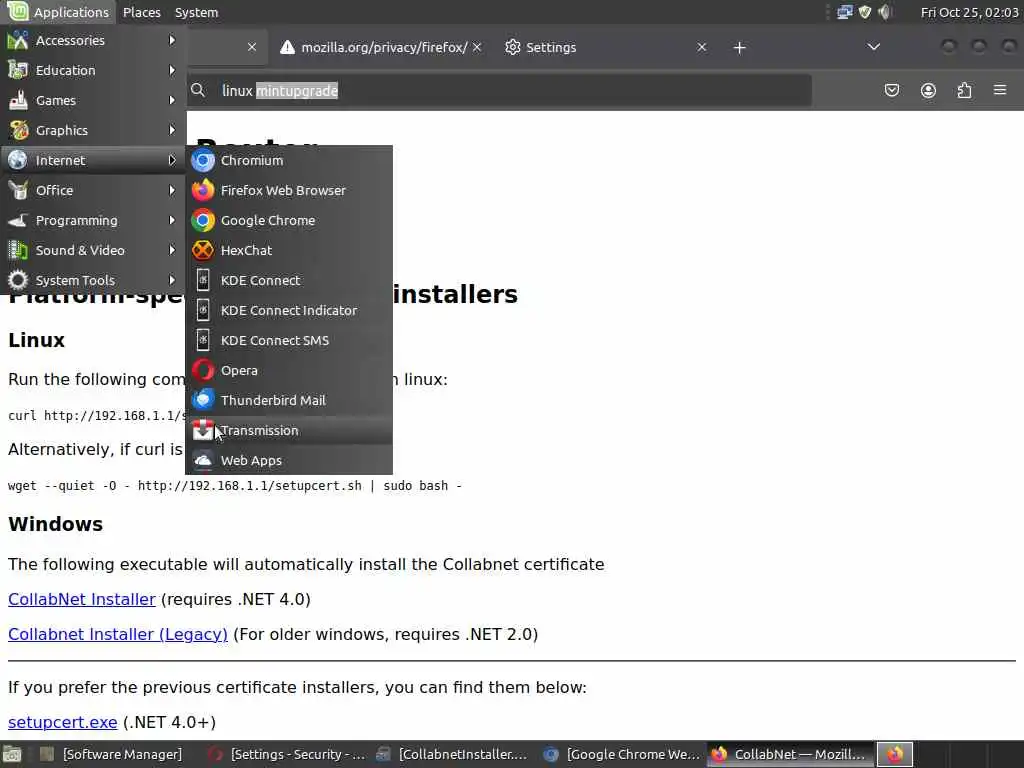Restore the Settings - Security taskbar window

[x=287, y=754]
